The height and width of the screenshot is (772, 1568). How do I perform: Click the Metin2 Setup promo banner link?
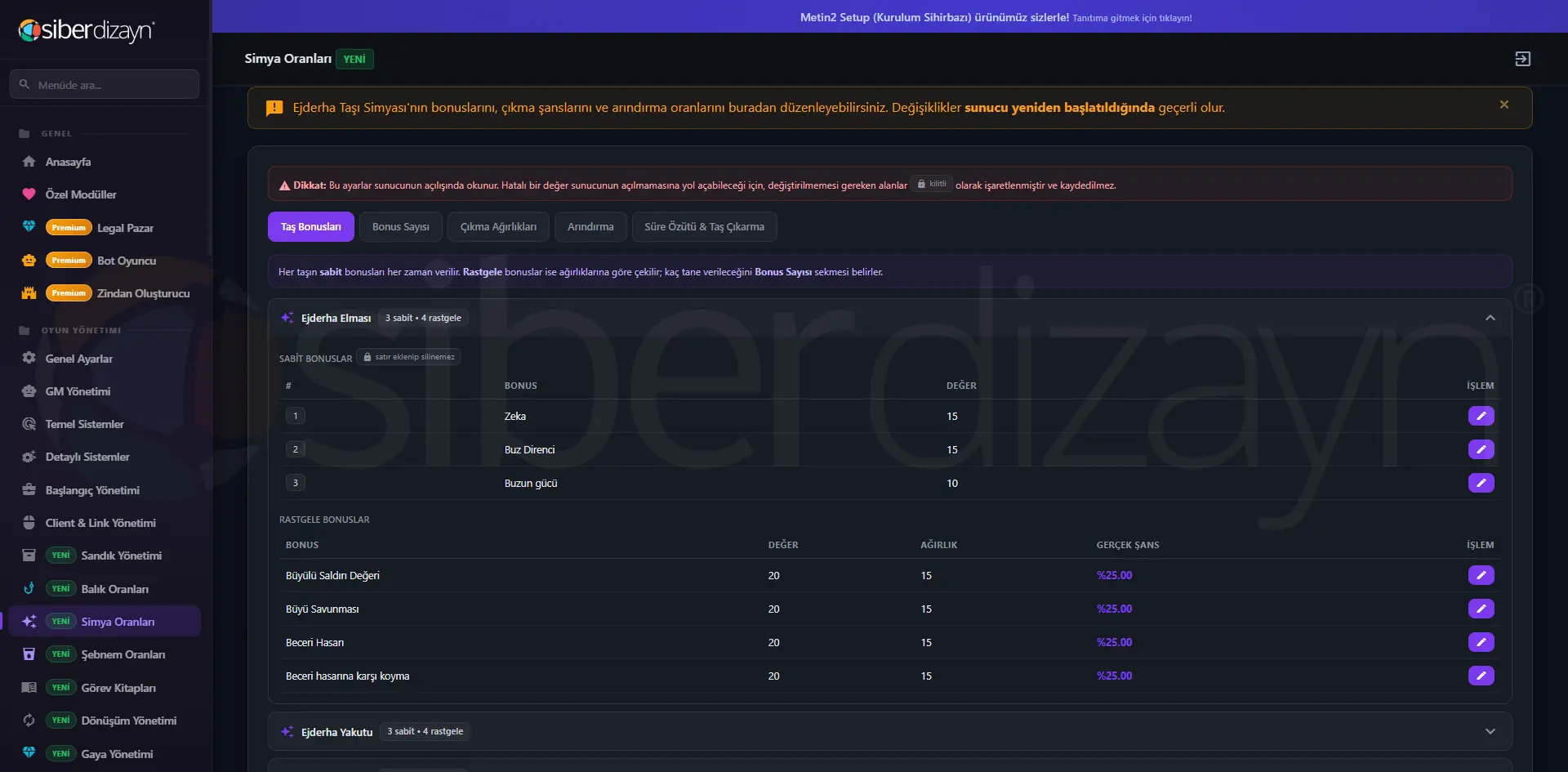click(996, 17)
